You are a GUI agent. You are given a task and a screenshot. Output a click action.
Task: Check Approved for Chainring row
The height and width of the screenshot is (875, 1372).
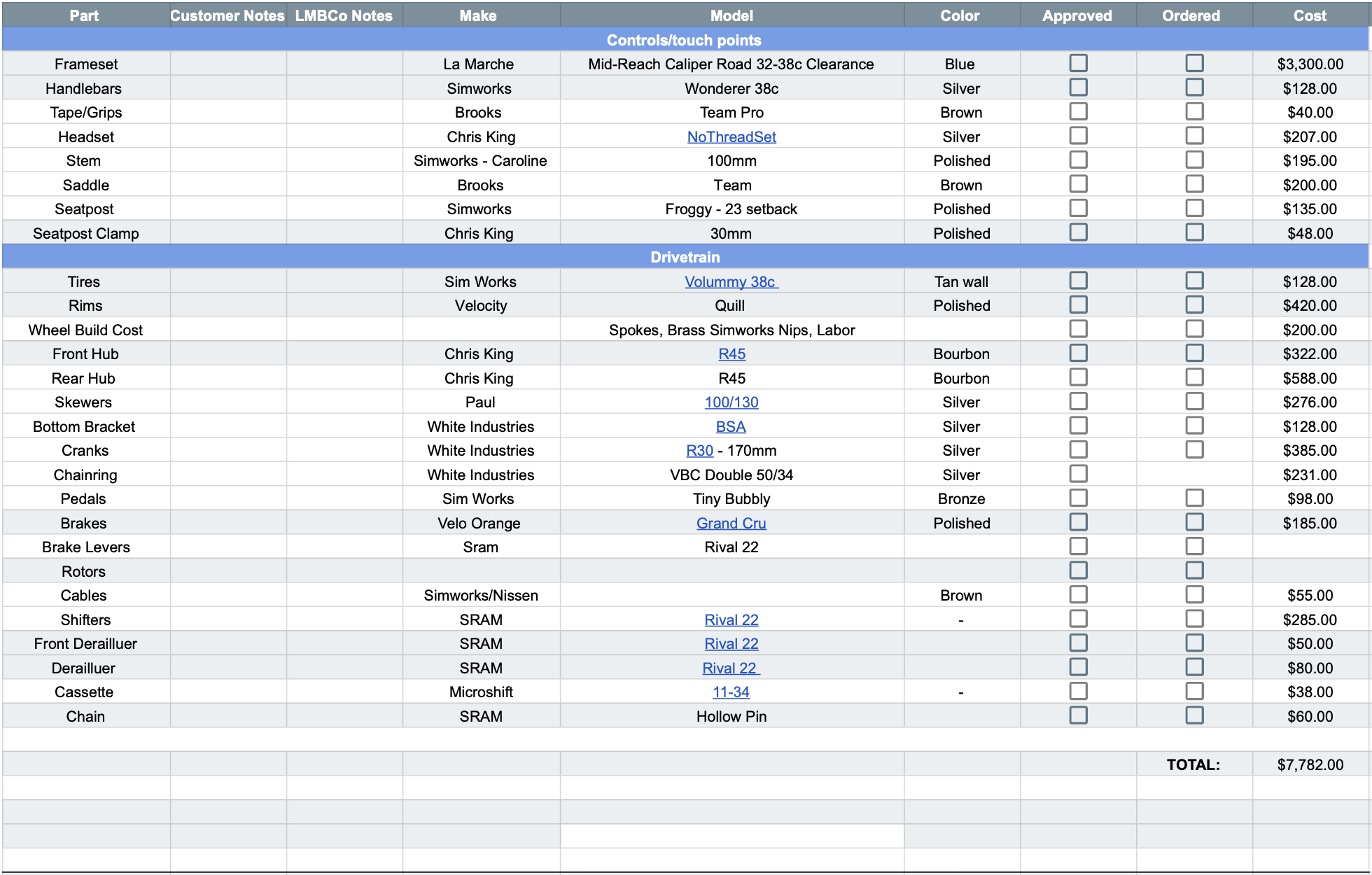click(1078, 474)
